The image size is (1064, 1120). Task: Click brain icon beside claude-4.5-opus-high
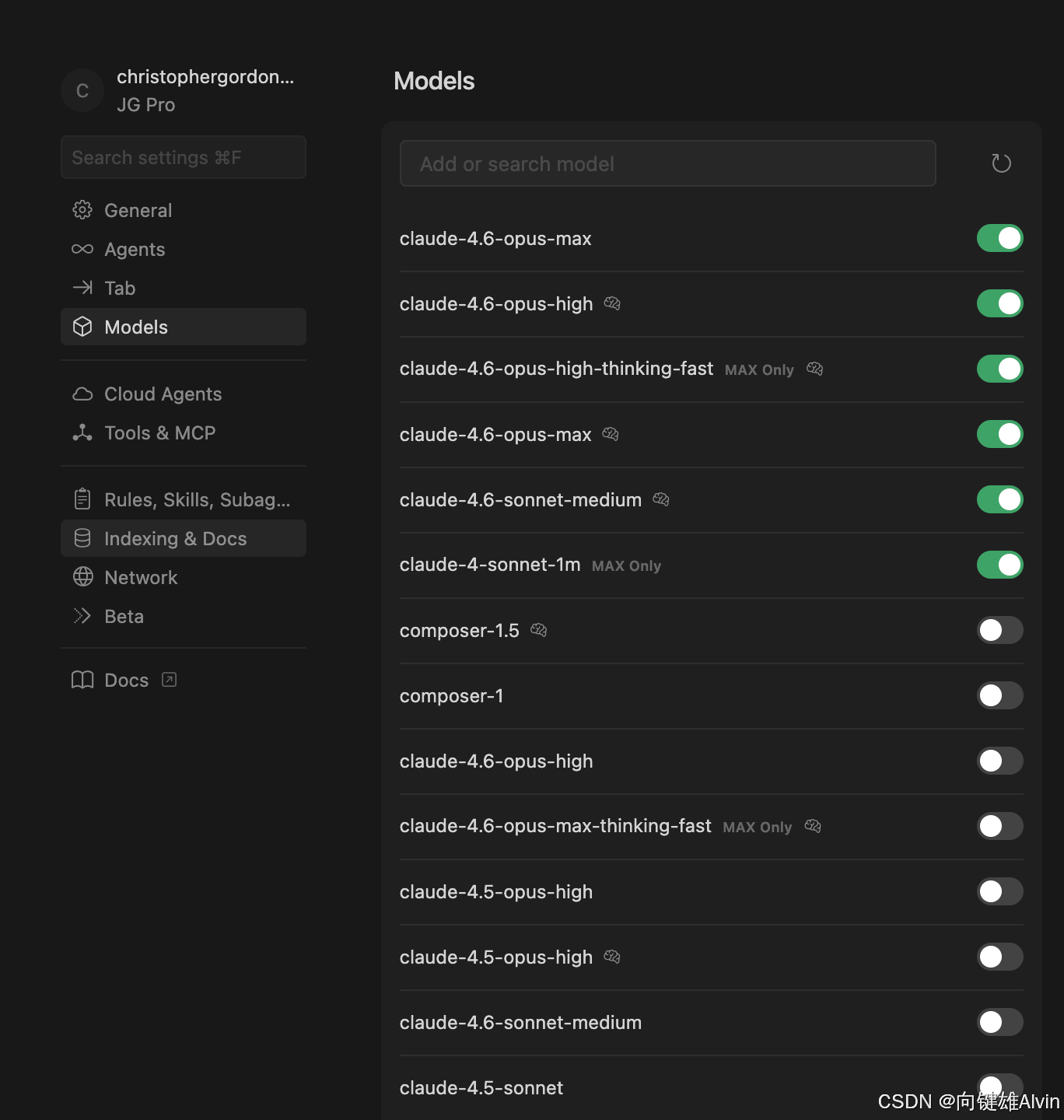[612, 957]
